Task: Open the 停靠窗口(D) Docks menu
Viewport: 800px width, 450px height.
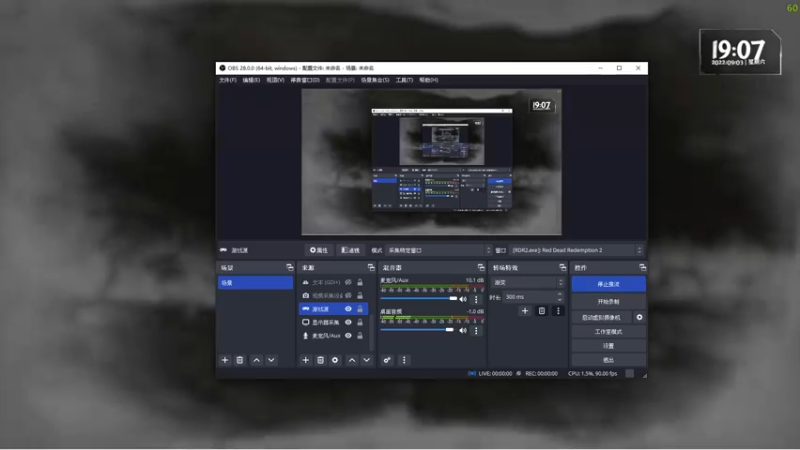Action: 305,80
